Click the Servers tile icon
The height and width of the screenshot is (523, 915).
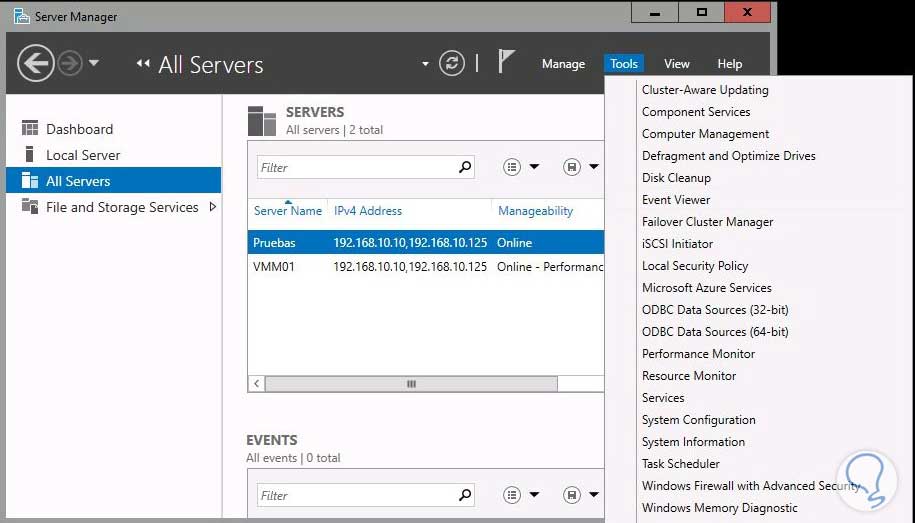(261, 121)
